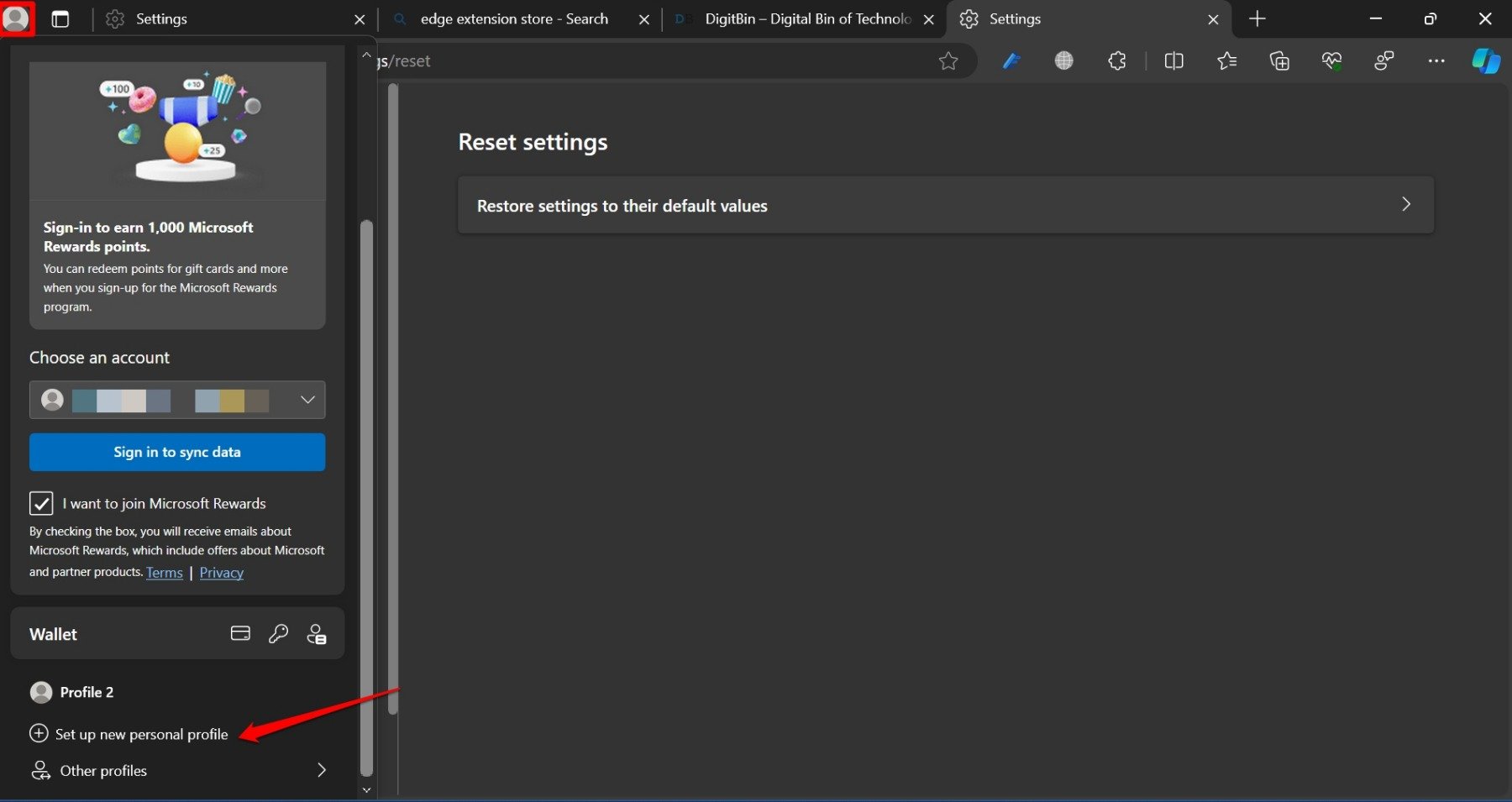Select the active Settings tab

point(1088,19)
